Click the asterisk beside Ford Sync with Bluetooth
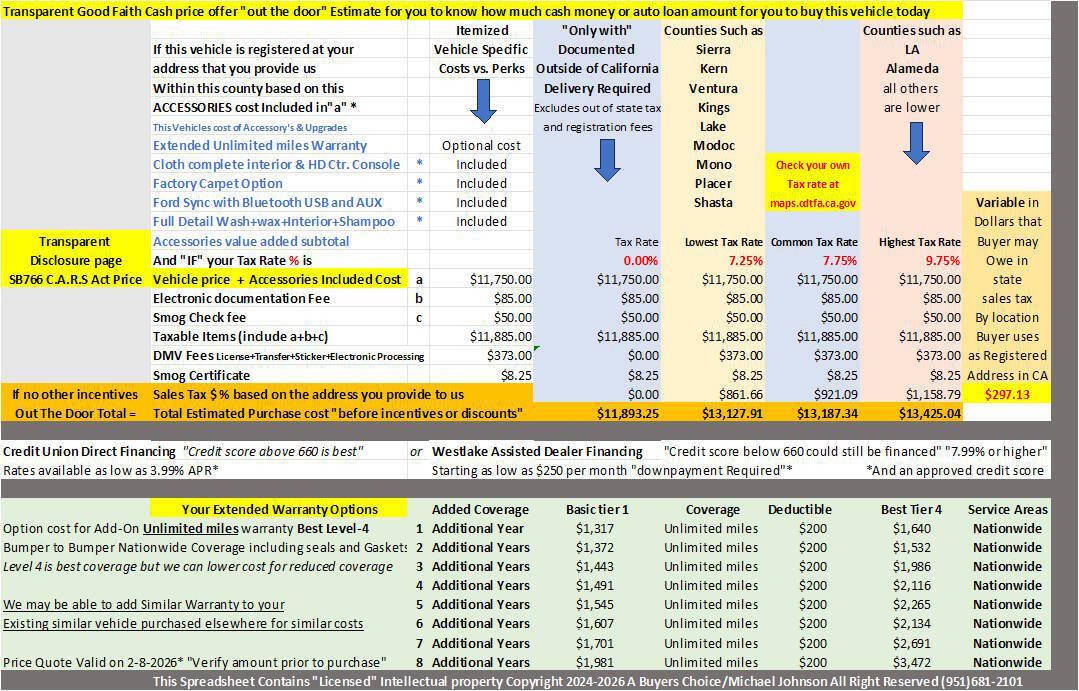This screenshot has width=1079, height=691. click(419, 202)
